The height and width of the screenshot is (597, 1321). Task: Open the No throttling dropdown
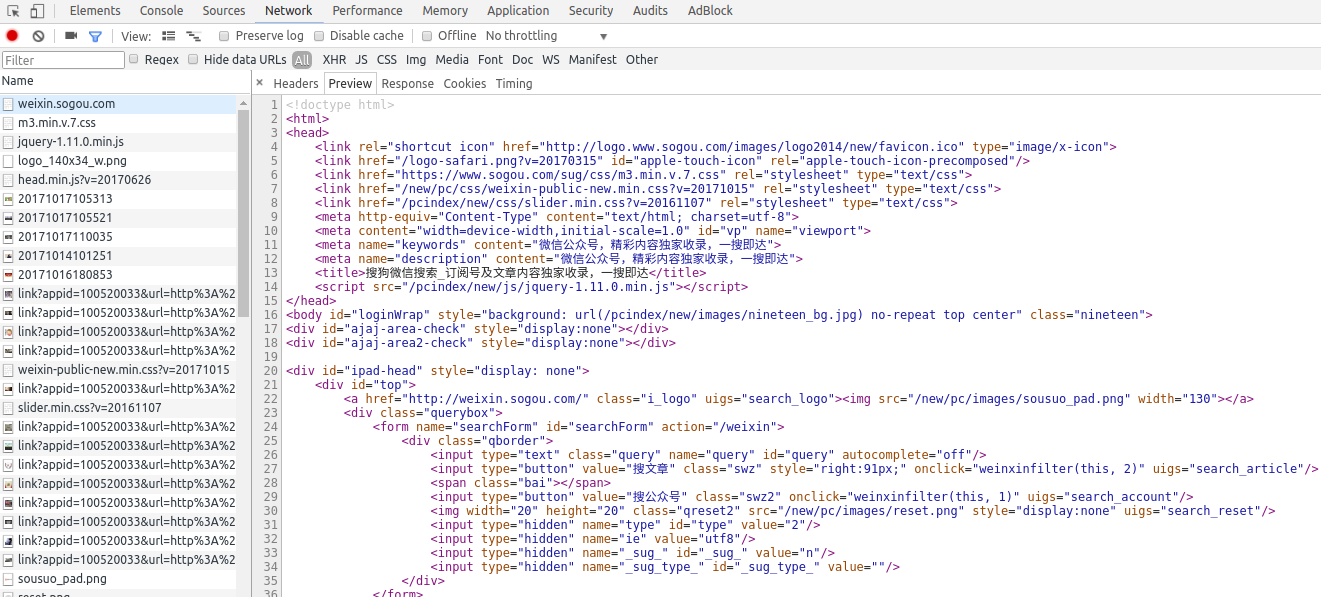546,36
